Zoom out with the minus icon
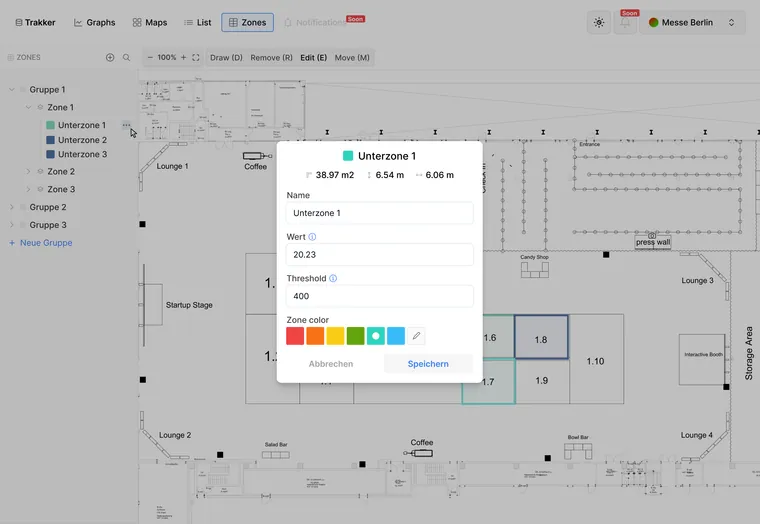 [150, 57]
